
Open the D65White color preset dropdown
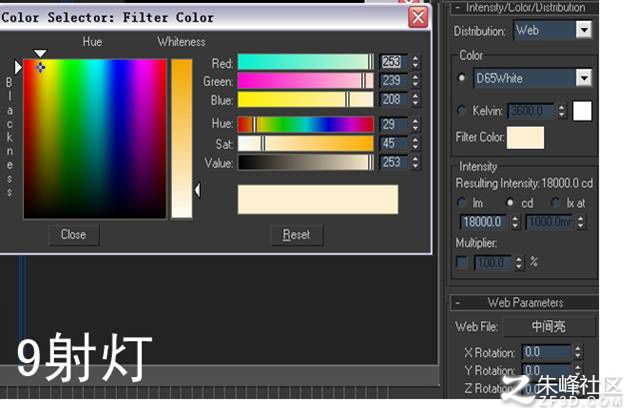pos(584,78)
